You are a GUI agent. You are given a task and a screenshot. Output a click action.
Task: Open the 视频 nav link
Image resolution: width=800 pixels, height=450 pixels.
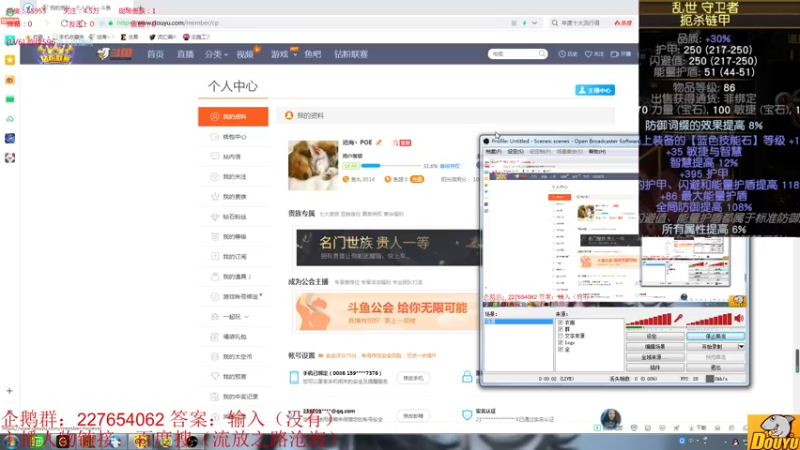(245, 54)
